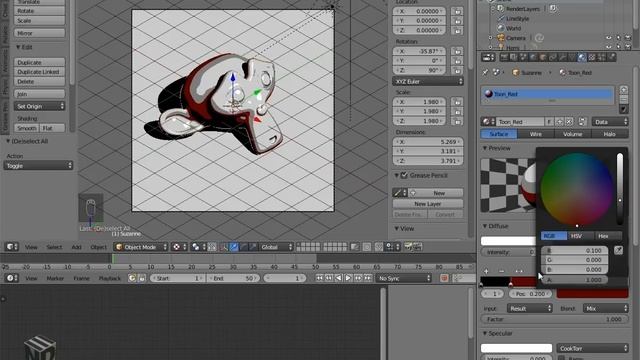Viewport: 640px width, 360px height.
Task: Toggle visibility eye for Camera in outliner
Action: 609,38
